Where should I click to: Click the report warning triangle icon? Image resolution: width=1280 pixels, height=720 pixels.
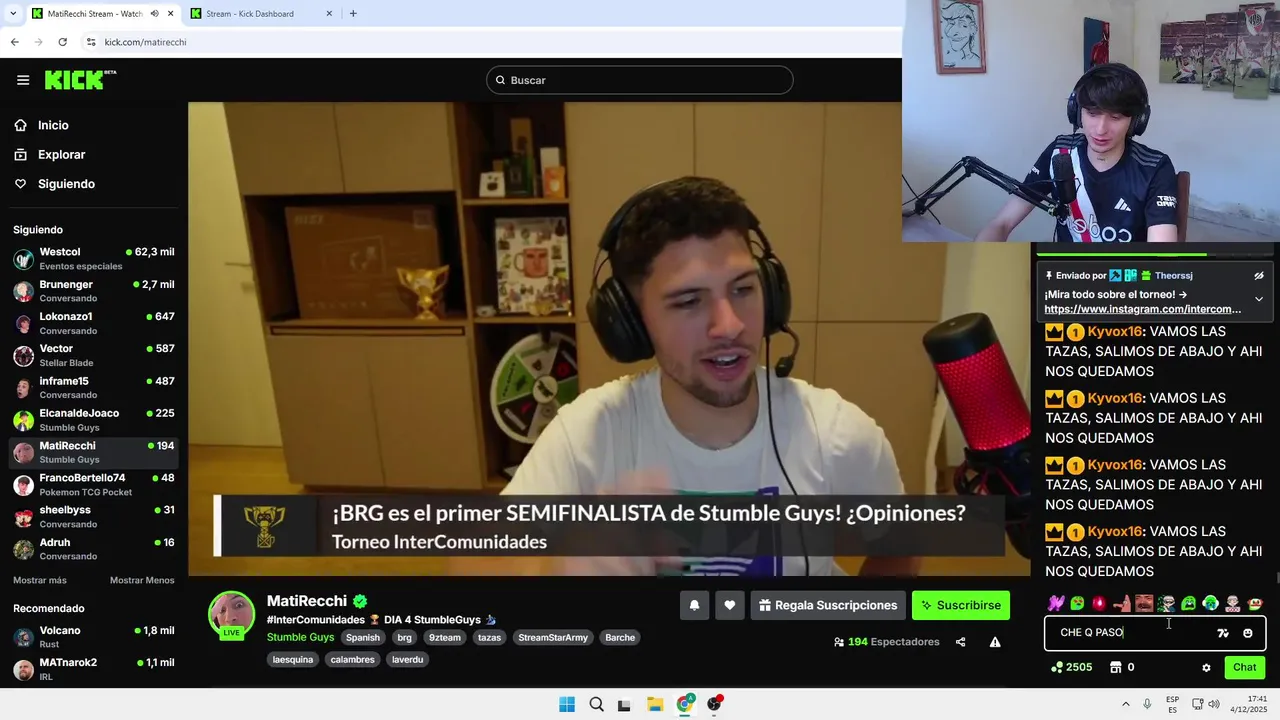[995, 642]
